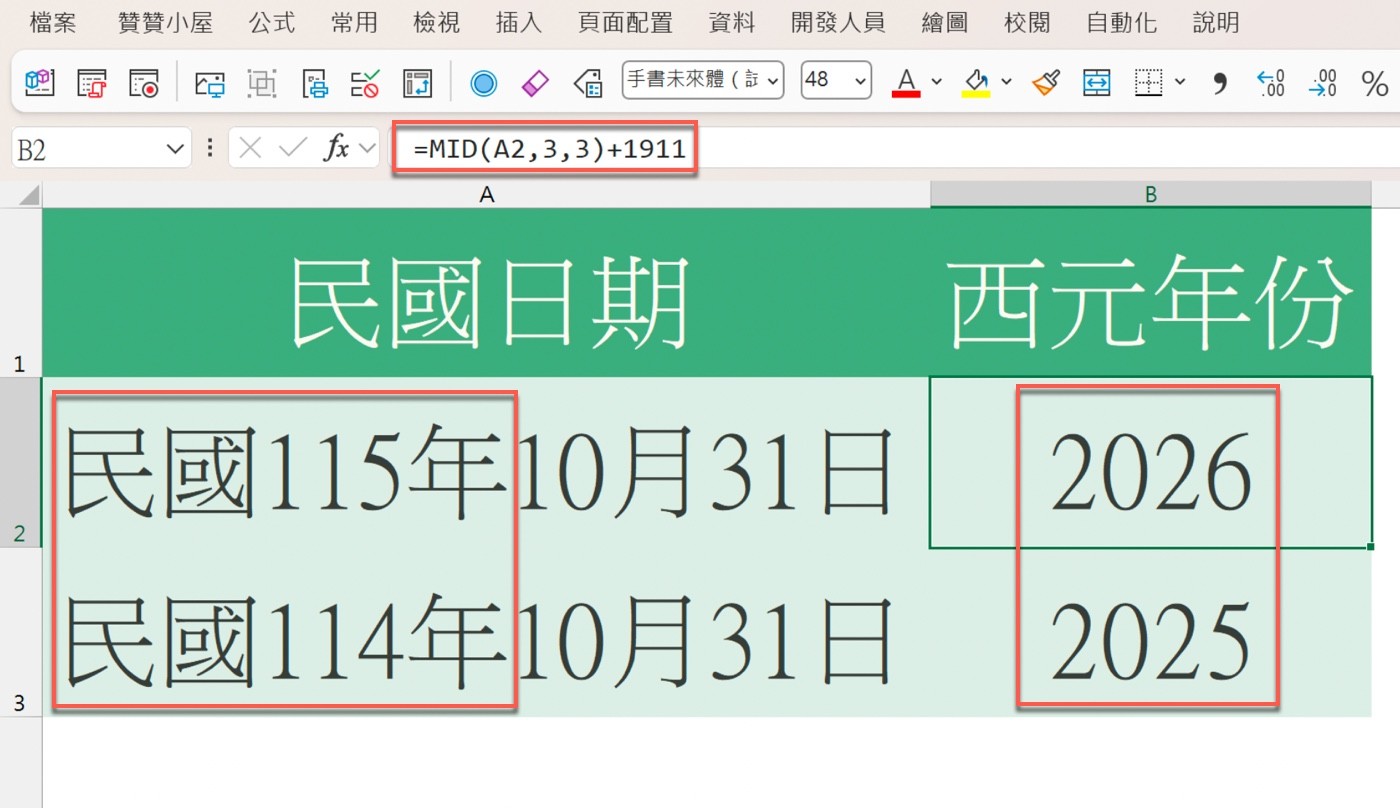The image size is (1400, 808).
Task: Apply yellow fill color button
Action: pos(976,82)
